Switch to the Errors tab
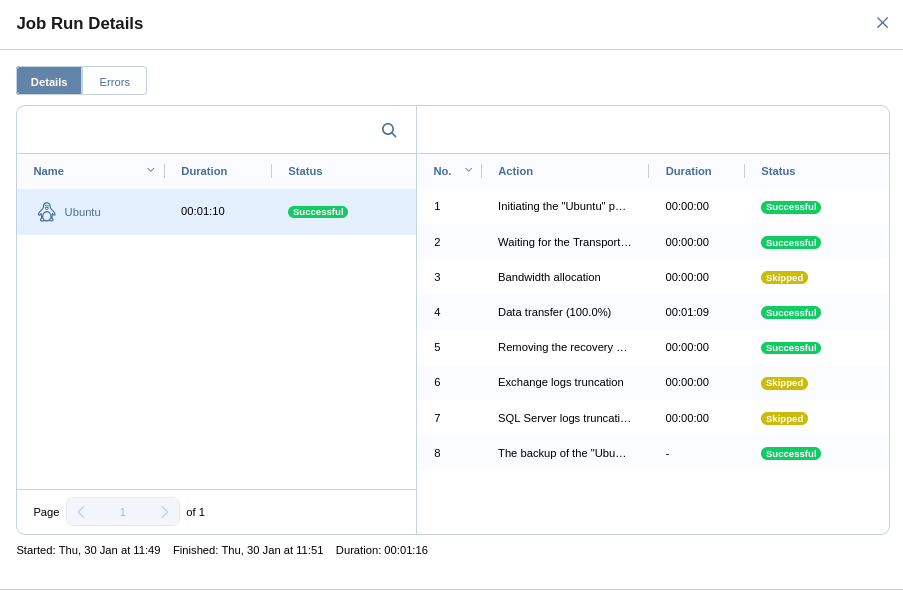This screenshot has height=606, width=903. point(114,82)
